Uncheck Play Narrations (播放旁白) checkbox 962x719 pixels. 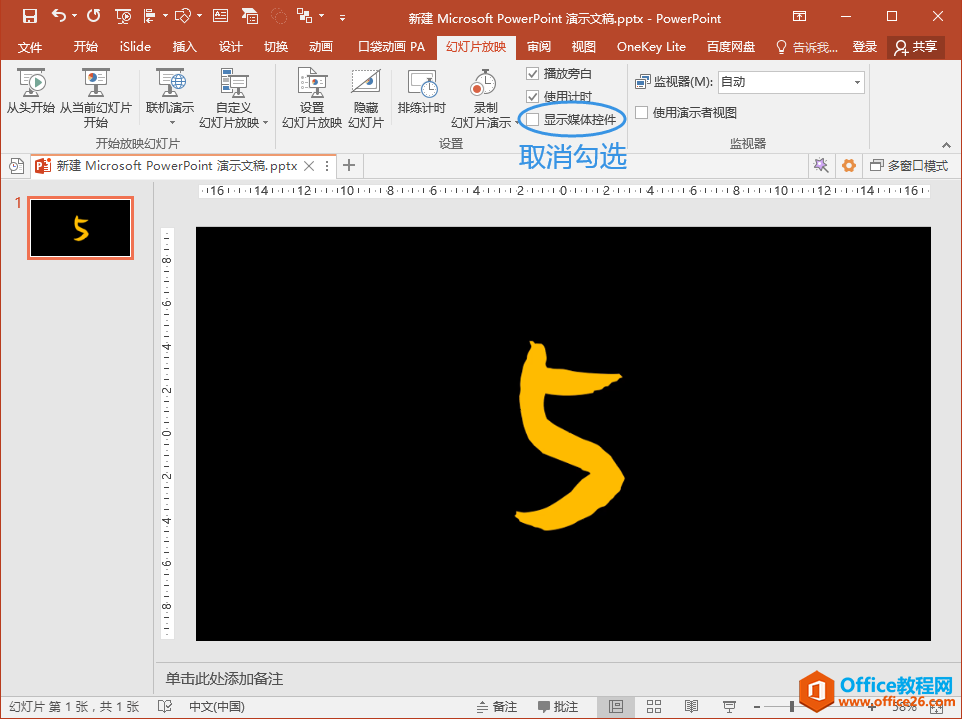533,74
